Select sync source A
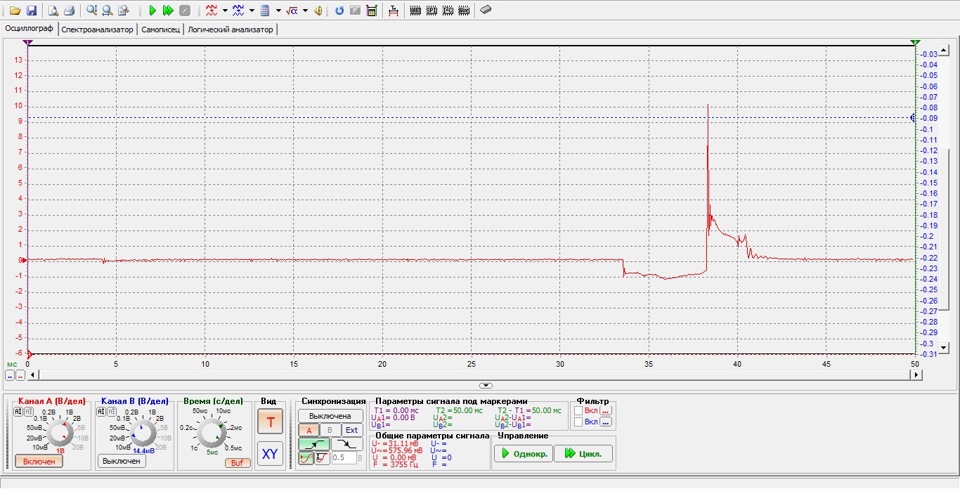Image resolution: width=960 pixels, height=489 pixels. (309, 430)
